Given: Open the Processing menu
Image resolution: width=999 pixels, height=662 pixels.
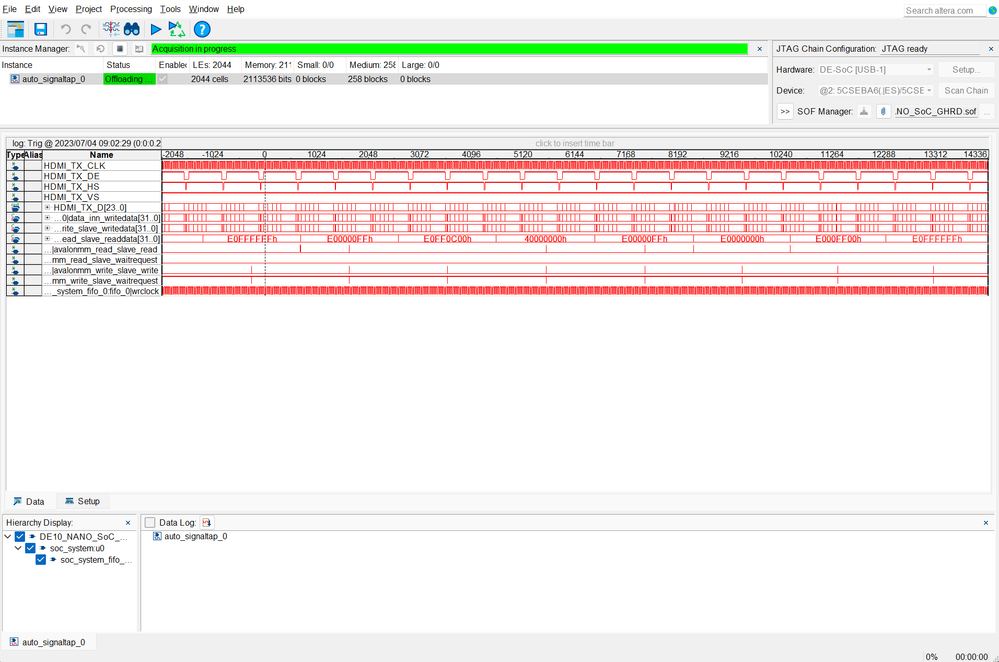Looking at the screenshot, I should pos(131,9).
